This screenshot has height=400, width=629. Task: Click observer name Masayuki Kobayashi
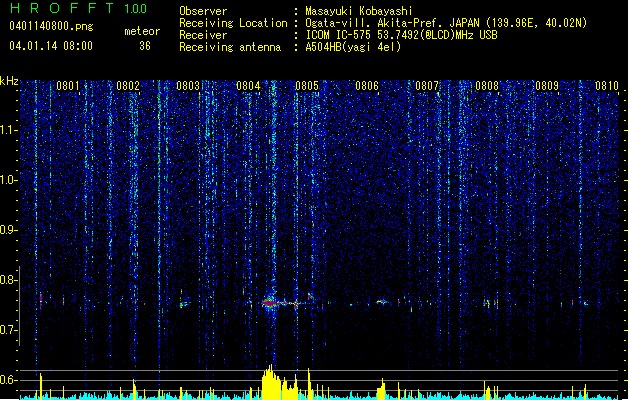[359, 11]
